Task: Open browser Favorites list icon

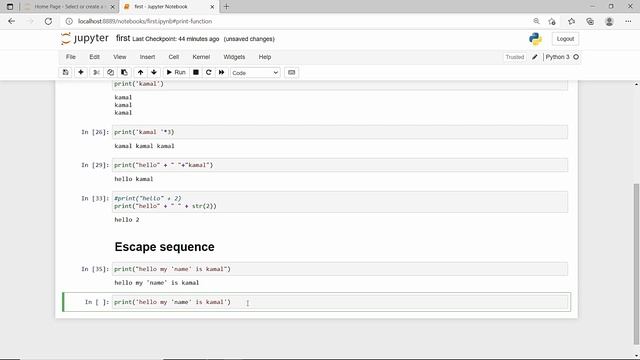Action: (x=571, y=21)
